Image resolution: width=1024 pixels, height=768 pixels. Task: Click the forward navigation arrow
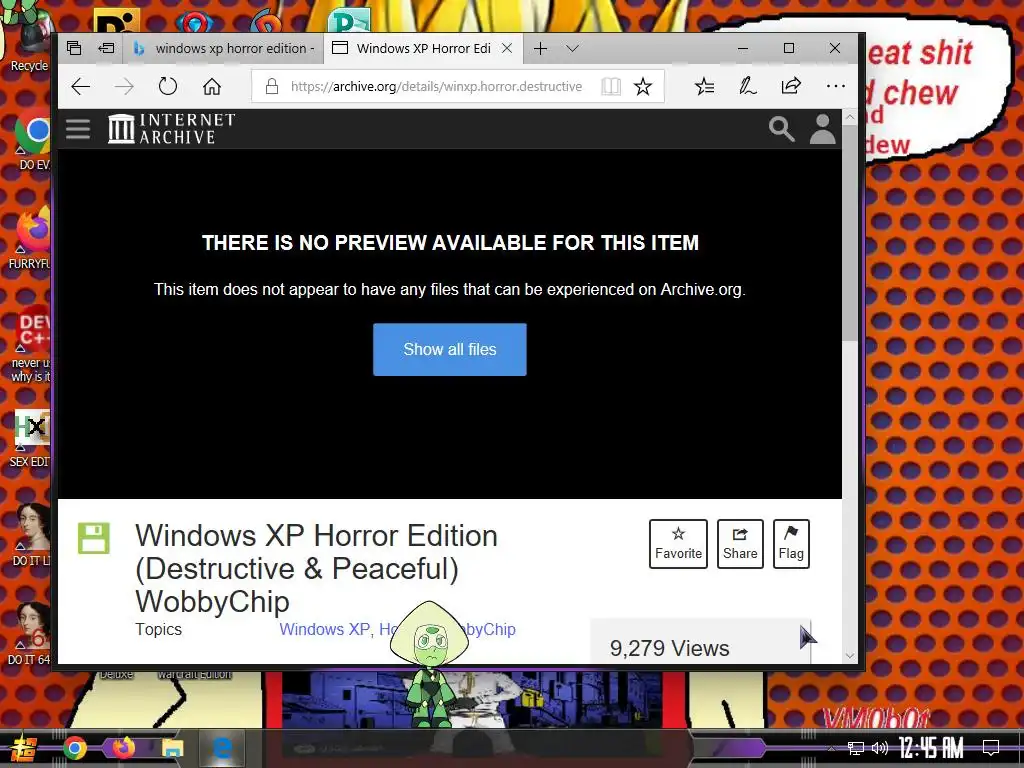click(124, 86)
